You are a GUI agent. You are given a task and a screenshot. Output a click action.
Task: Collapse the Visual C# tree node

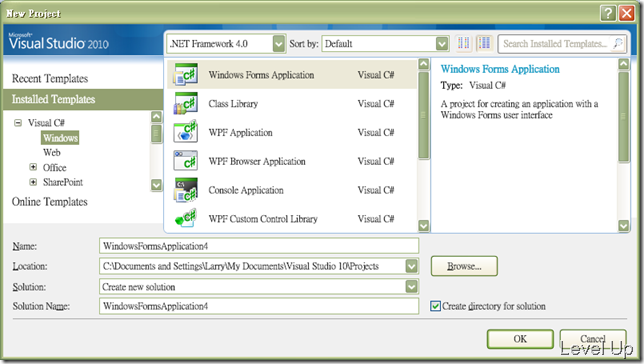click(18, 122)
